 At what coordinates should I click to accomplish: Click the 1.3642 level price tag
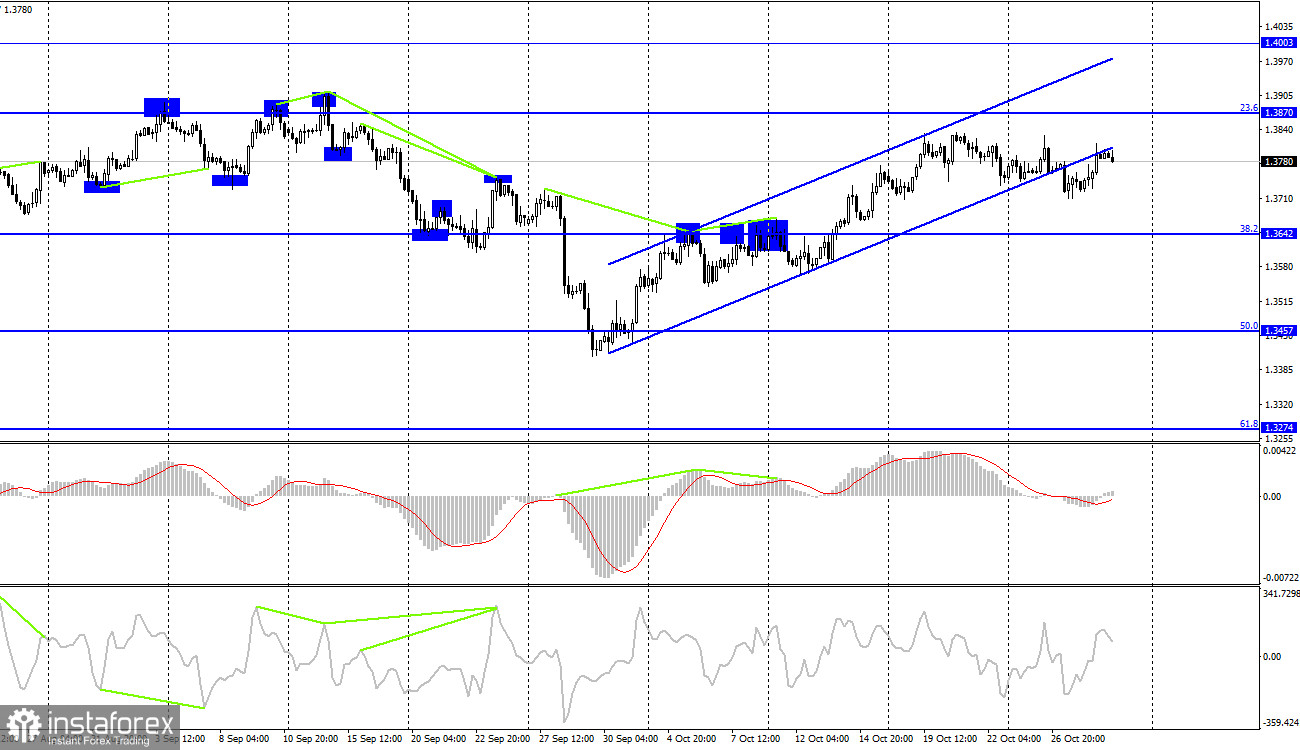pyautogui.click(x=1280, y=234)
